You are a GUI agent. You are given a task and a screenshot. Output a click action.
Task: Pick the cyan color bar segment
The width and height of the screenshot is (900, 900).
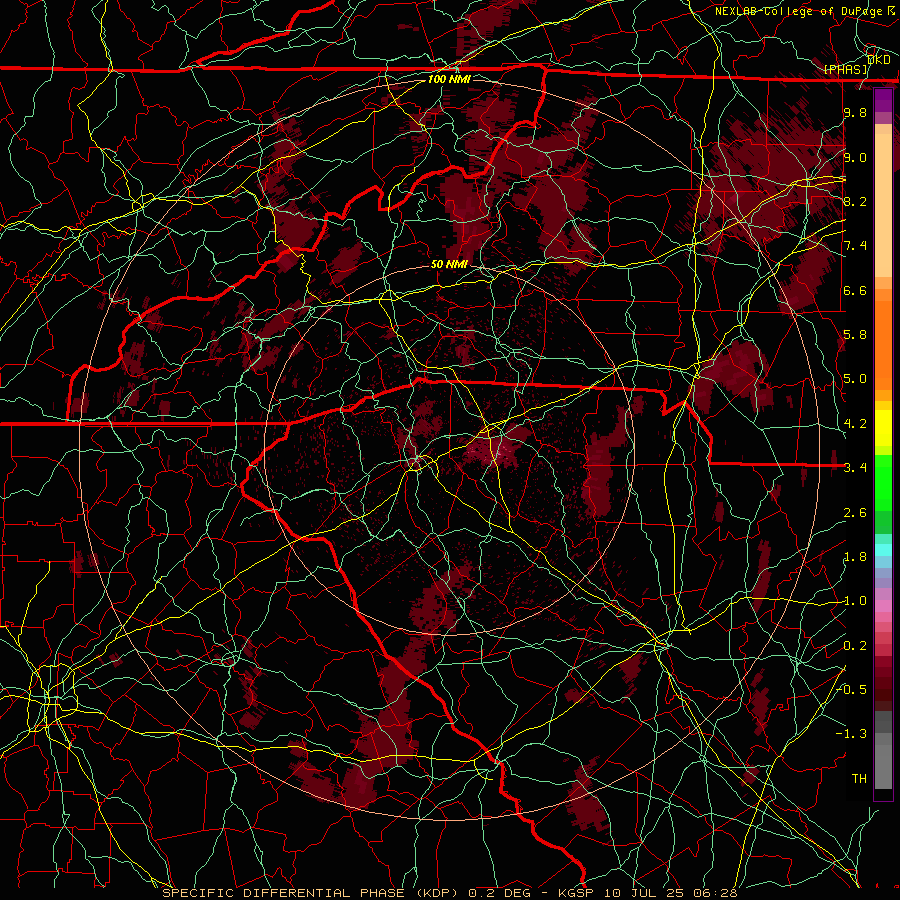click(x=883, y=550)
